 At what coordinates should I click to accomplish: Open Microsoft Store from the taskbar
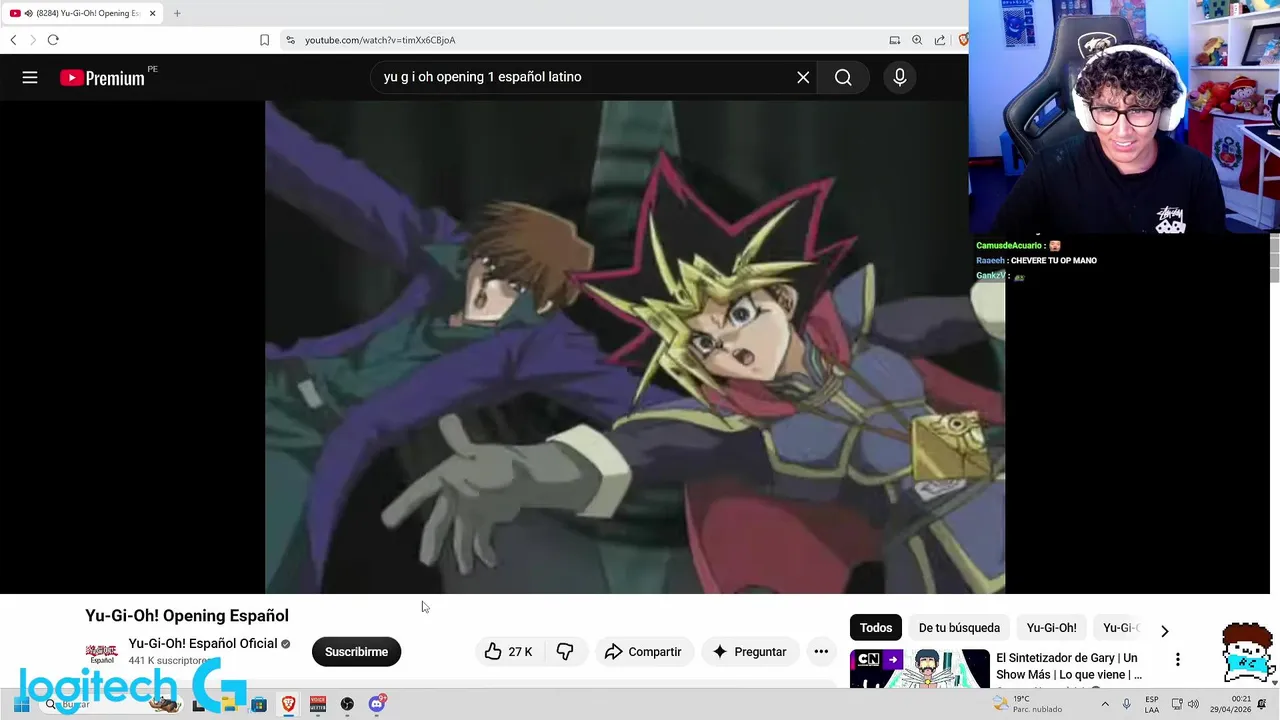coord(259,704)
